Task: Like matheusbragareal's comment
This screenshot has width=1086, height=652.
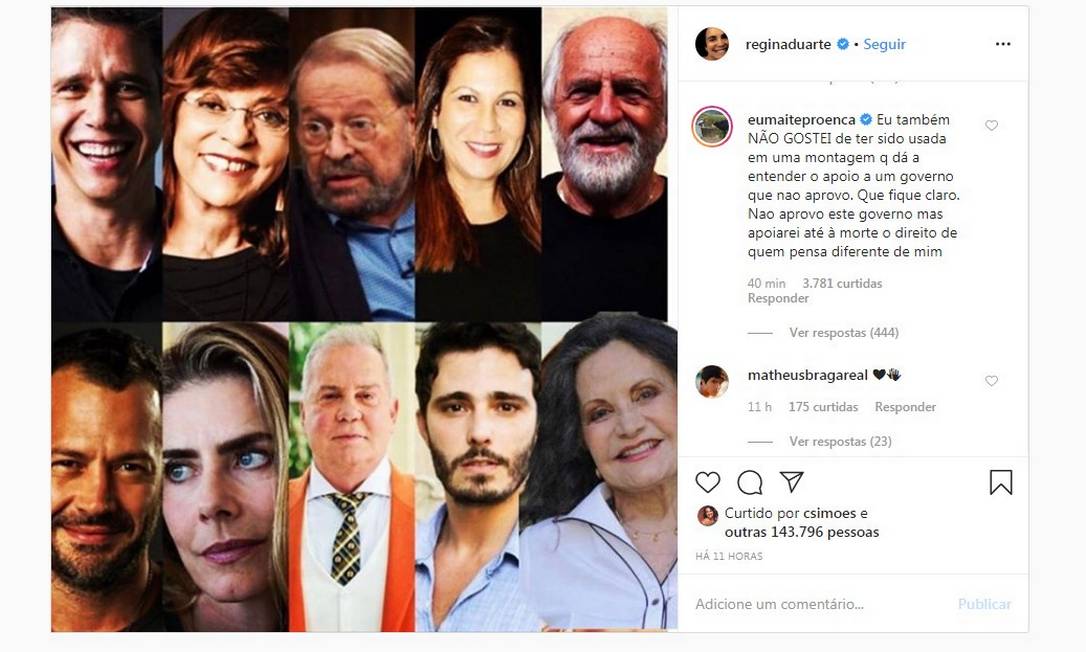Action: (992, 381)
